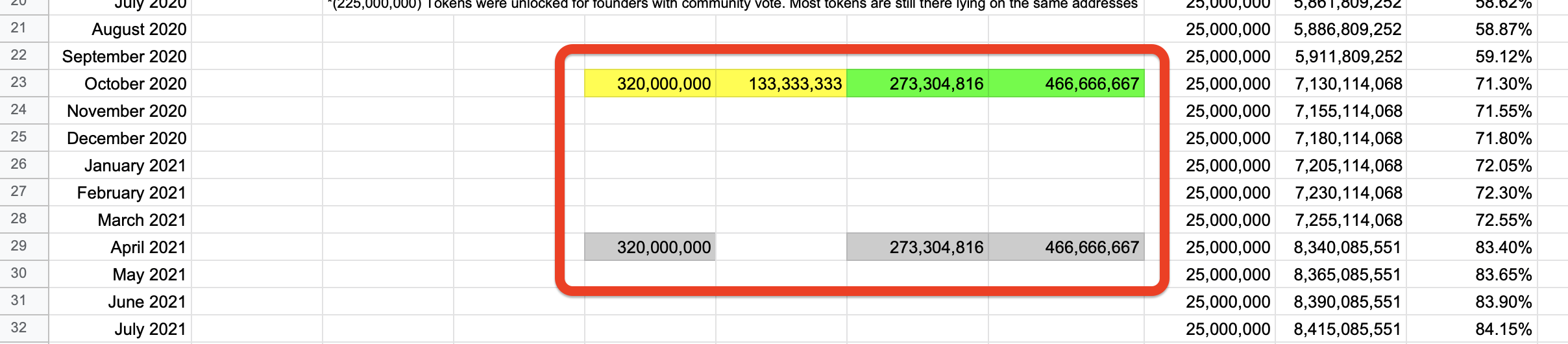Select yellow cell with 320,000,000
1568x344 pixels.
pyautogui.click(x=650, y=84)
